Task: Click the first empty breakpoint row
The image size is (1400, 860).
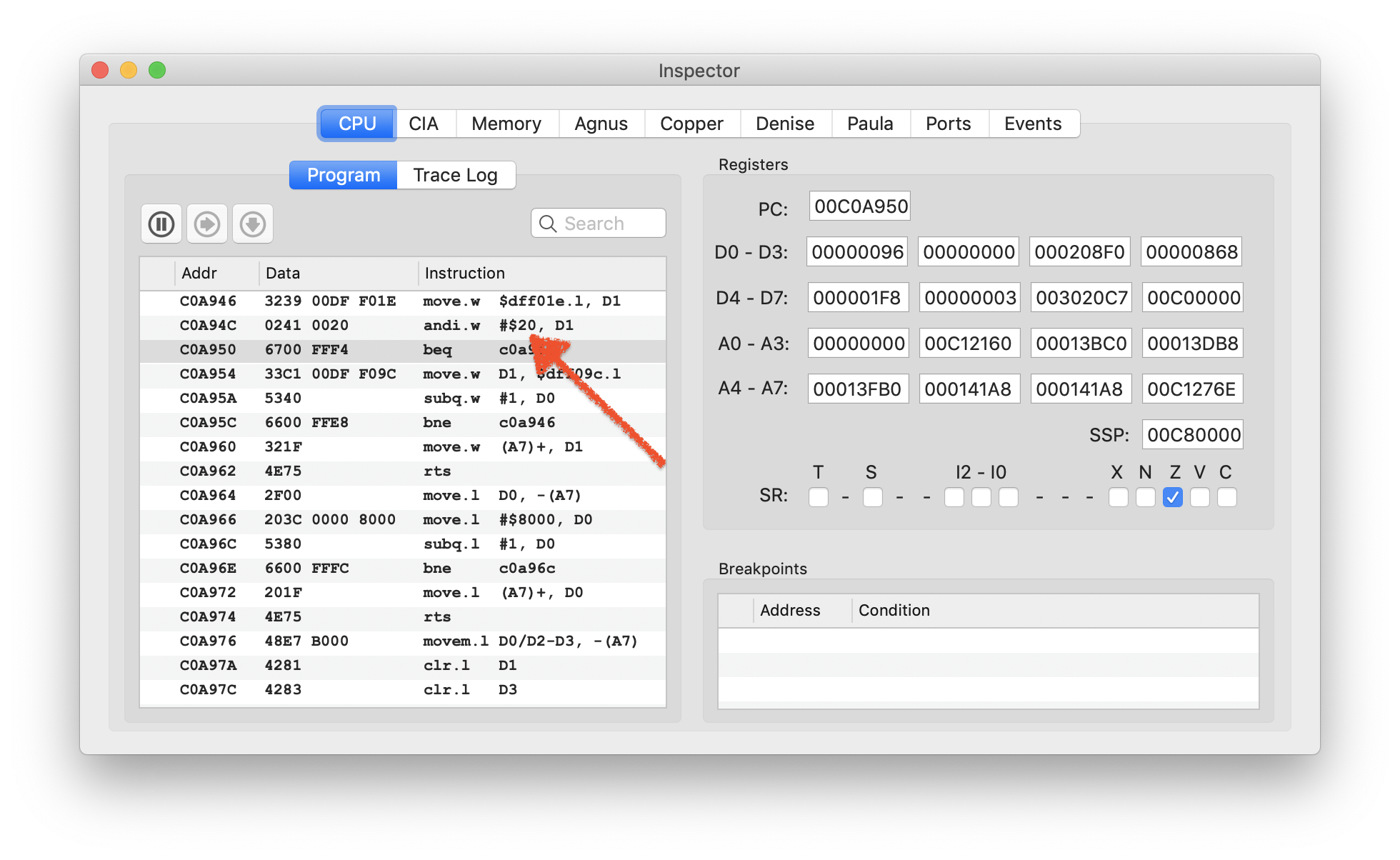Action: [989, 641]
